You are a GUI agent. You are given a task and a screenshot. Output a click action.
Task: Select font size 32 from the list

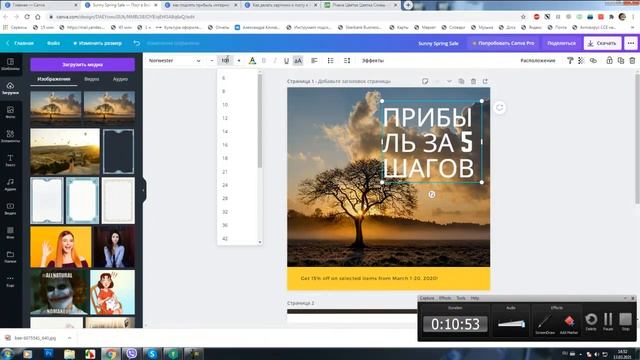[225, 212]
